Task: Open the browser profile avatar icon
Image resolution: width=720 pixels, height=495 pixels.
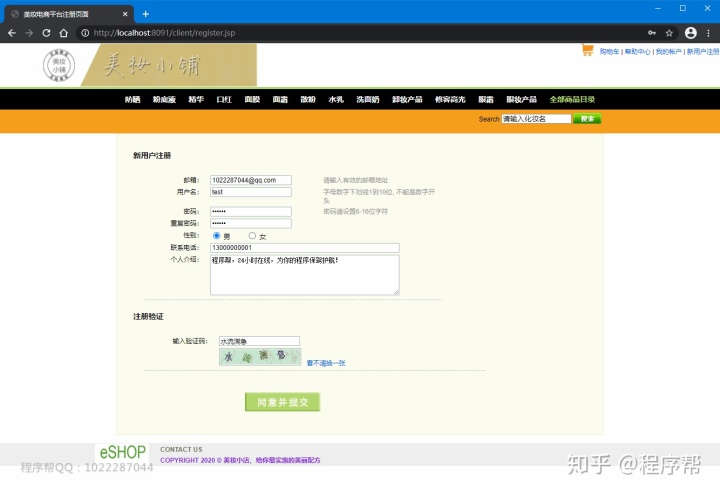Action: [x=691, y=33]
